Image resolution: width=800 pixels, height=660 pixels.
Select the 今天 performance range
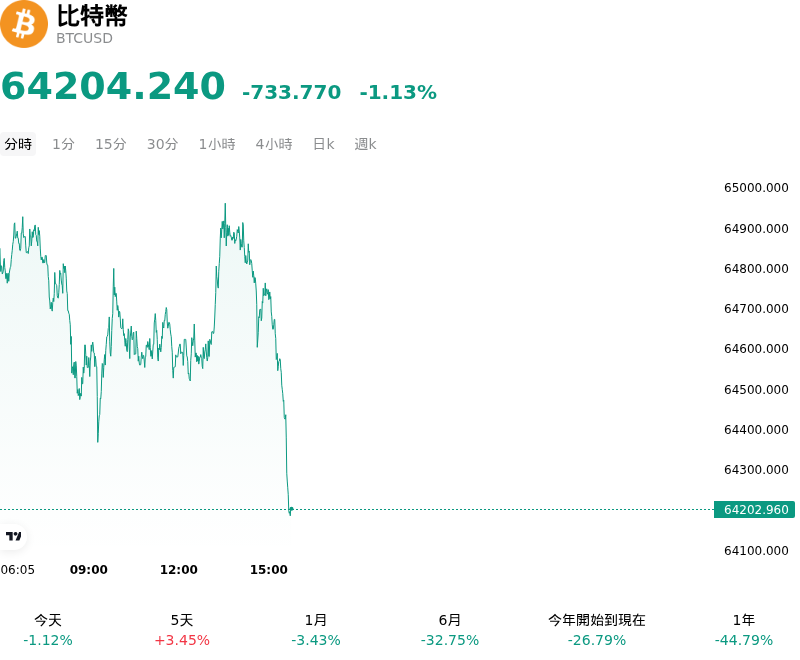coord(48,630)
